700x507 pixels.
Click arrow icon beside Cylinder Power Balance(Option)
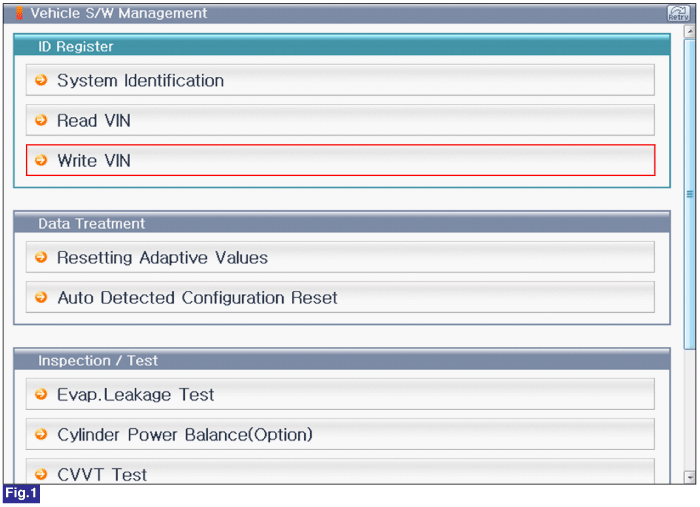coord(41,434)
